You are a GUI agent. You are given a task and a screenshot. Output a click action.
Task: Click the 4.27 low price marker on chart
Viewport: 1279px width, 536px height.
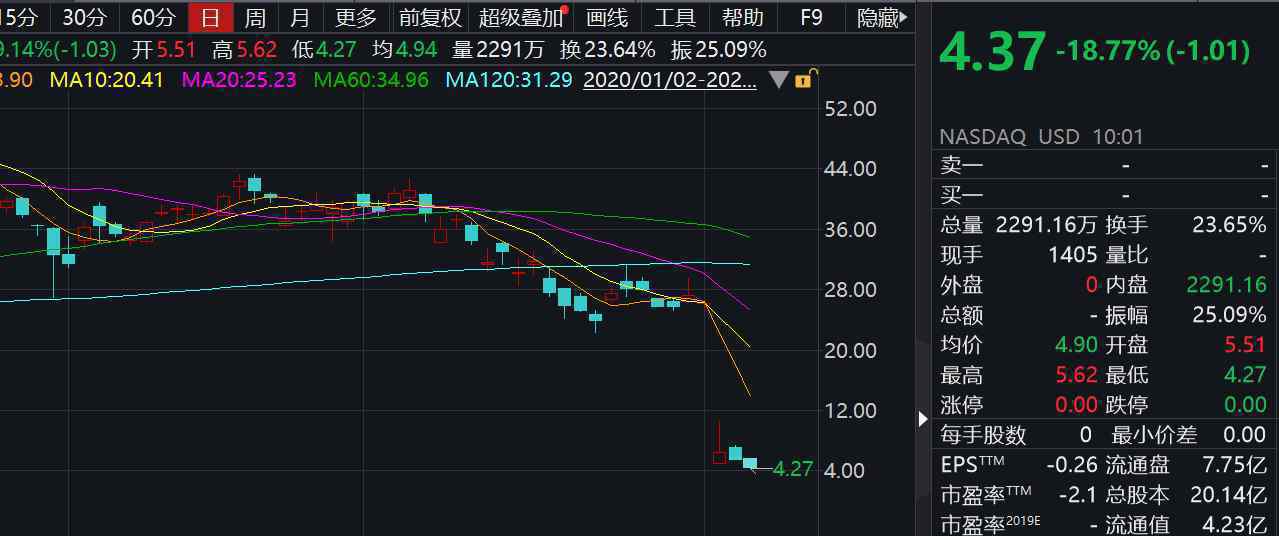point(793,468)
